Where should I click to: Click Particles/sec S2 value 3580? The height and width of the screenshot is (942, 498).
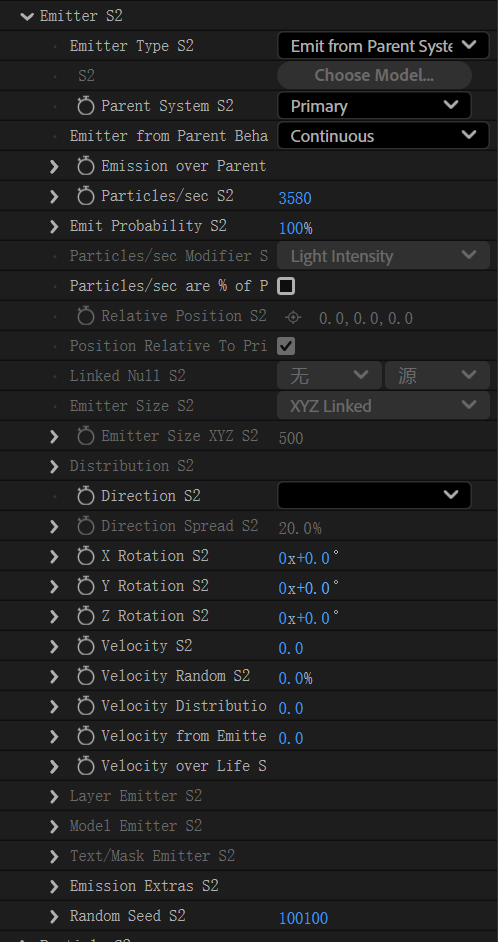coord(295,199)
